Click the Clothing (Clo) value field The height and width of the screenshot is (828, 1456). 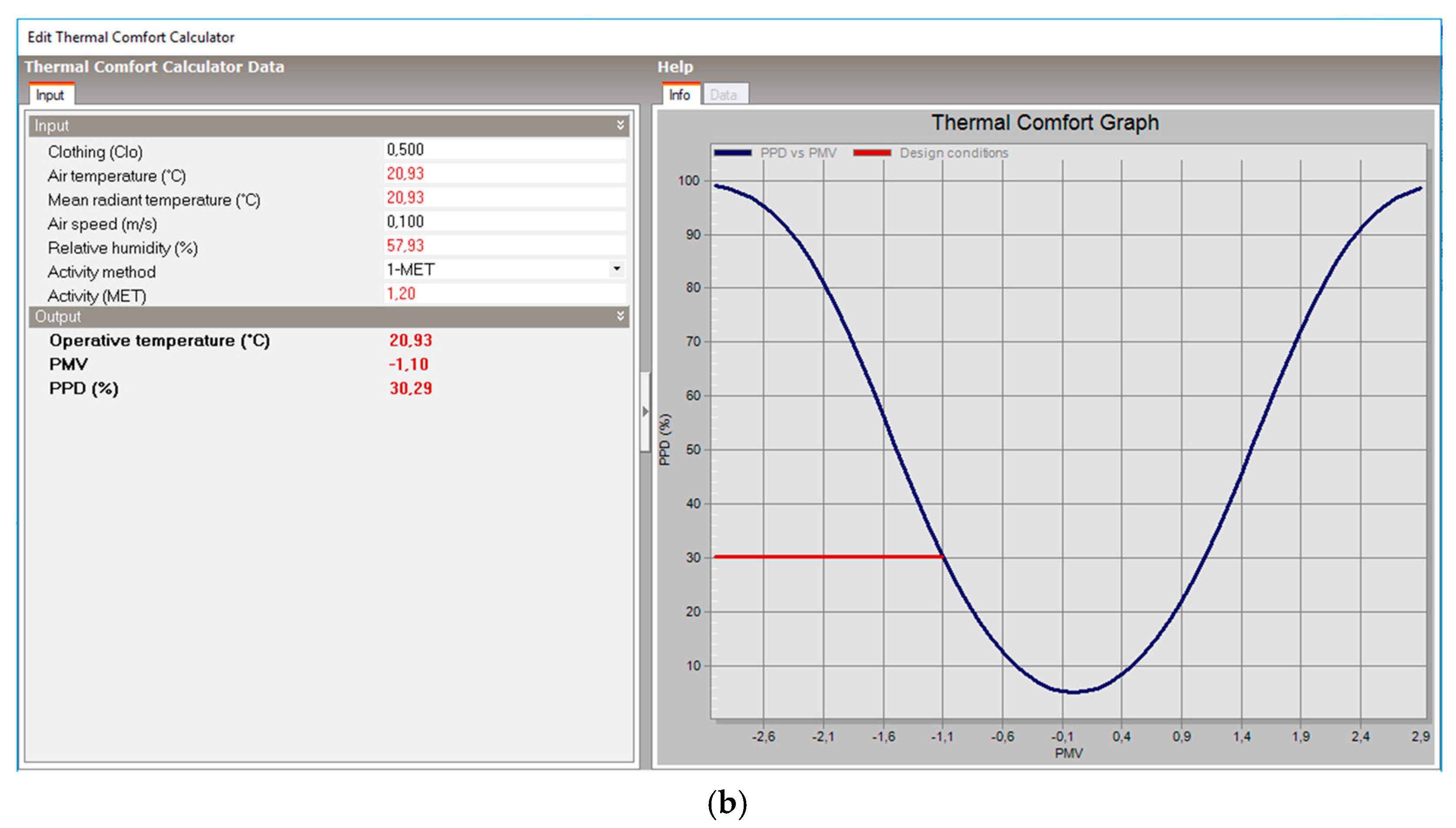click(504, 149)
